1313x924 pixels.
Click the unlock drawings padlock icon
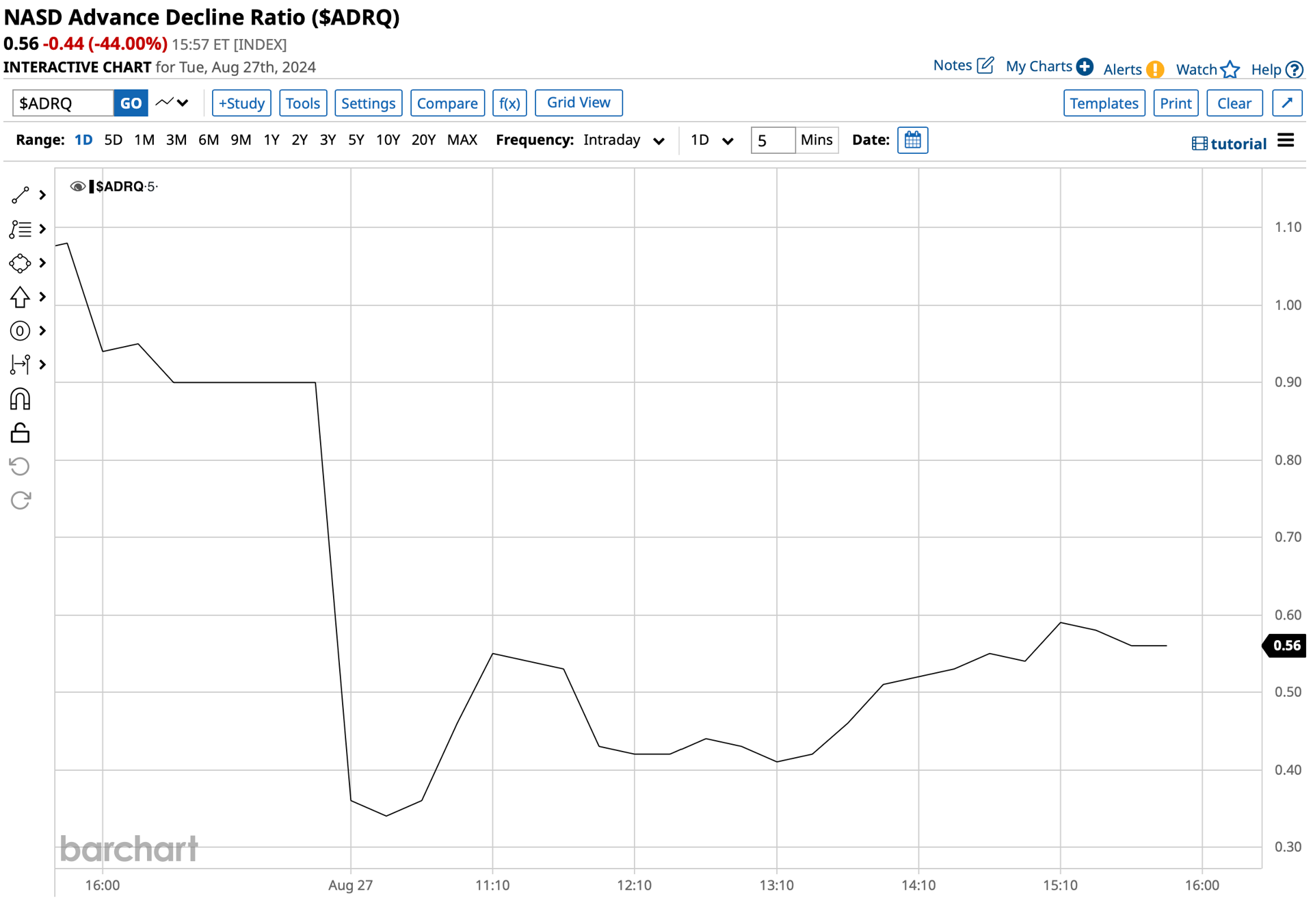pos(21,433)
